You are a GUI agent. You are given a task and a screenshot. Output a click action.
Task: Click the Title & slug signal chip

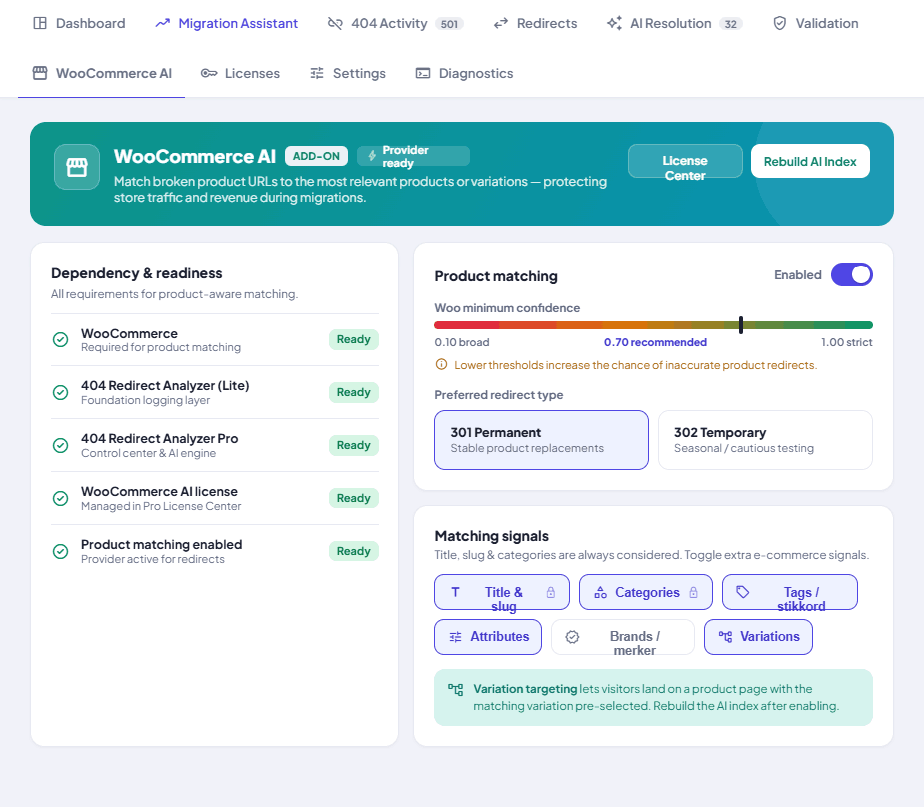pos(502,592)
